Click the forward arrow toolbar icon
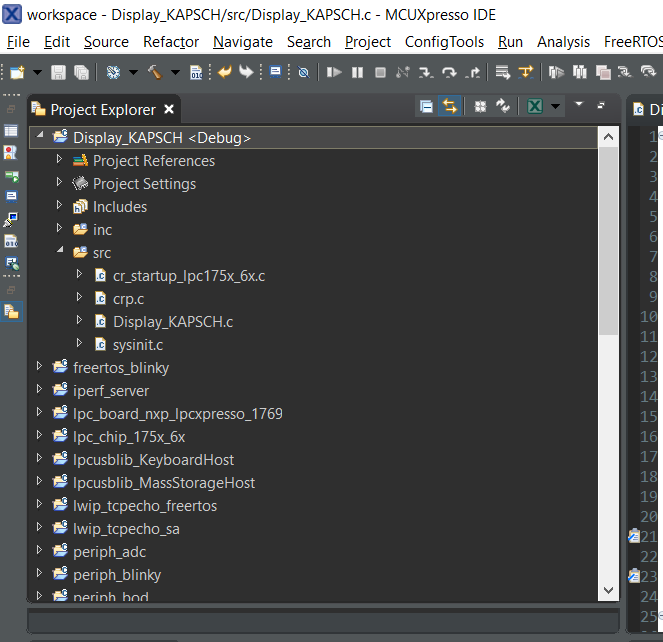This screenshot has height=642, width=663. click(x=246, y=72)
